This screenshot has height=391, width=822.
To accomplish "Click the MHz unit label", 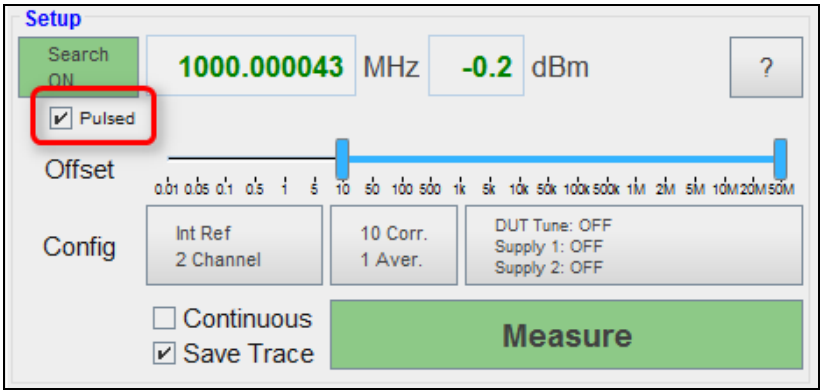I will [392, 67].
